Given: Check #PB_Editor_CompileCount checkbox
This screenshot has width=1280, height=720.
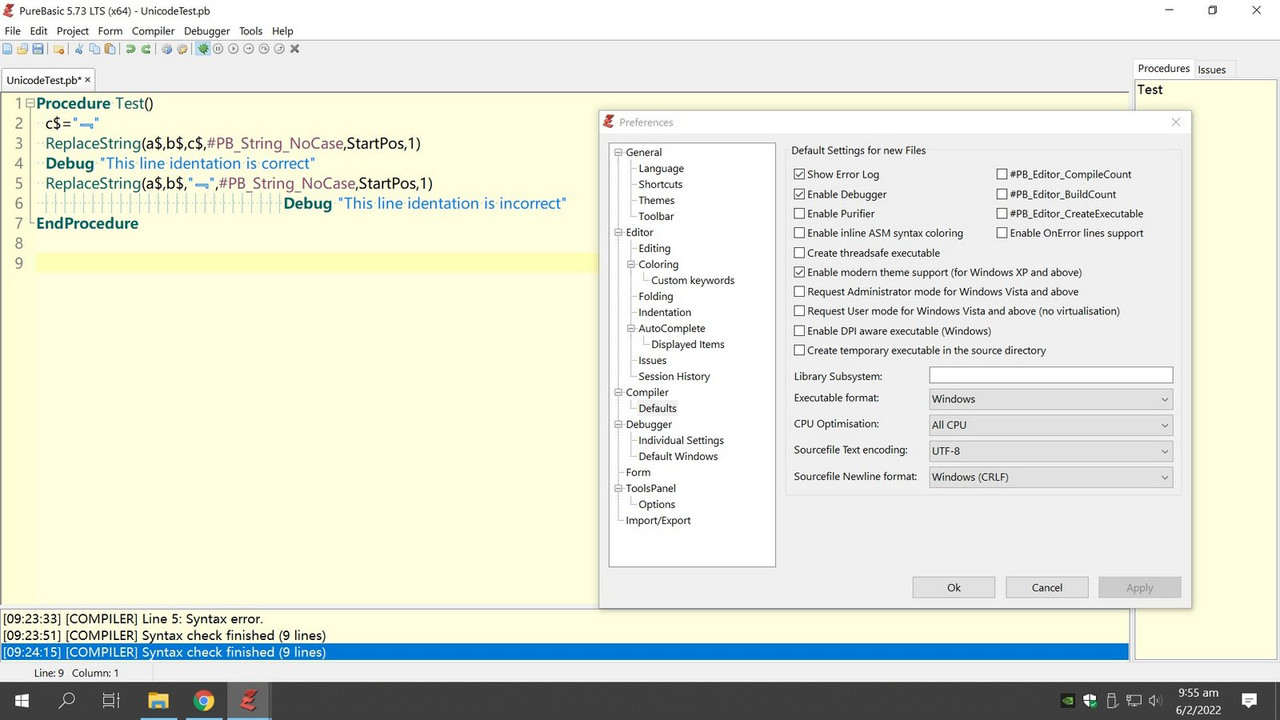Looking at the screenshot, I should coord(1002,175).
